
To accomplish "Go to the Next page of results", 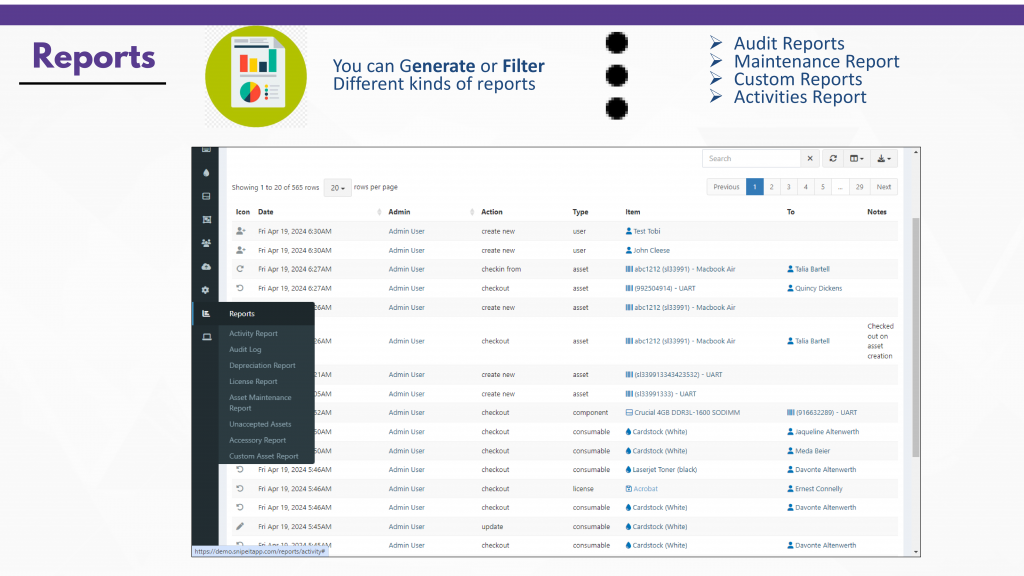I will 883,187.
